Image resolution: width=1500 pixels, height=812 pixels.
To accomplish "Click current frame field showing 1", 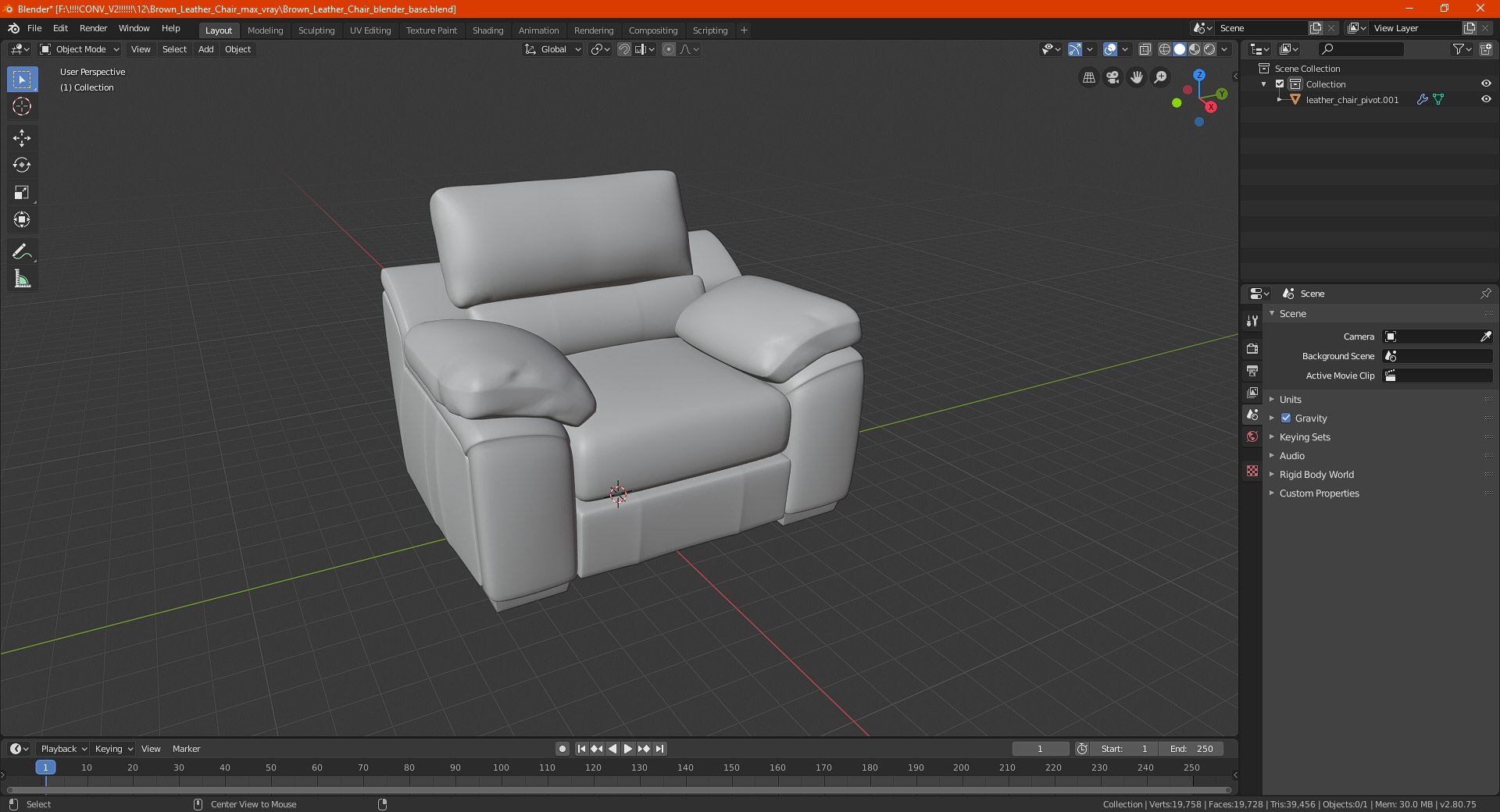I will (x=1040, y=749).
